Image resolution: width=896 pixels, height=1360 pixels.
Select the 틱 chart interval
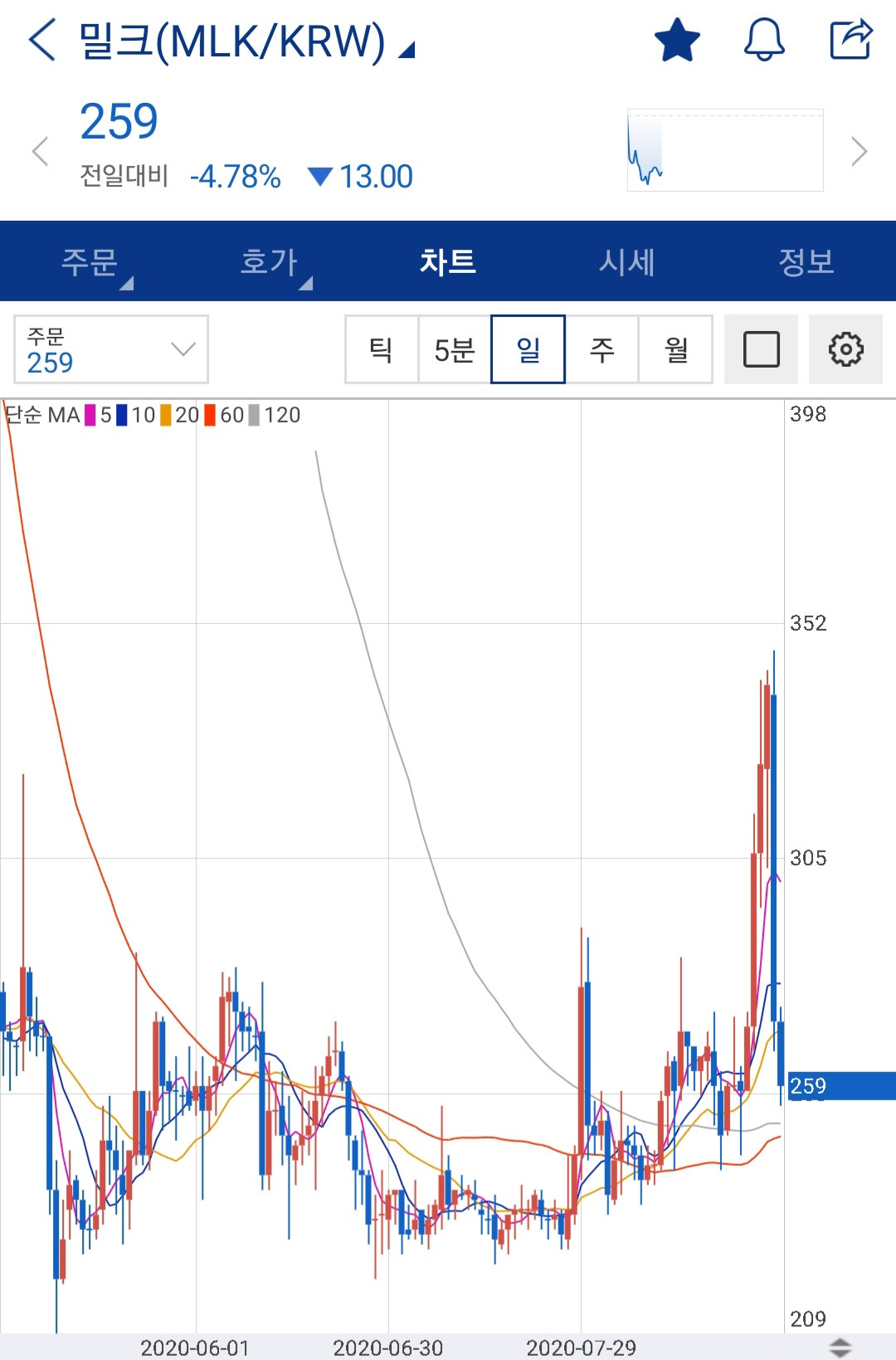coord(382,349)
